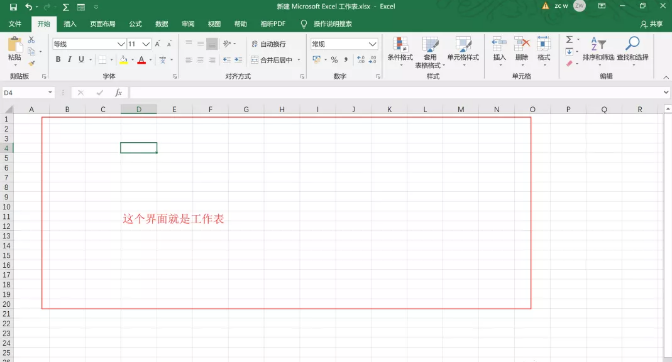Copy the selected cell
Screen dimensions: 672x362
pos(31,52)
